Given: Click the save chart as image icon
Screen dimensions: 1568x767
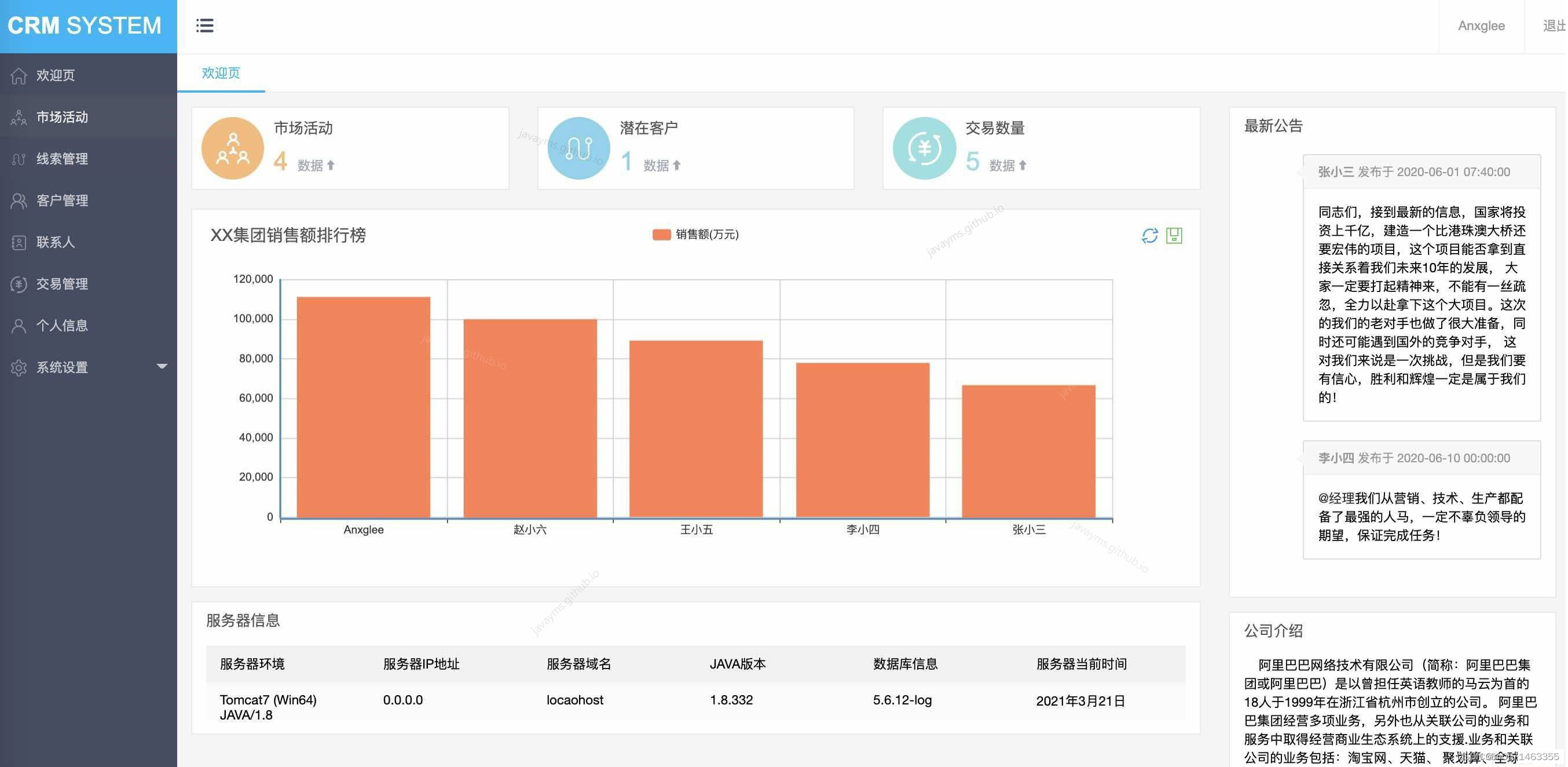Looking at the screenshot, I should click(1174, 236).
